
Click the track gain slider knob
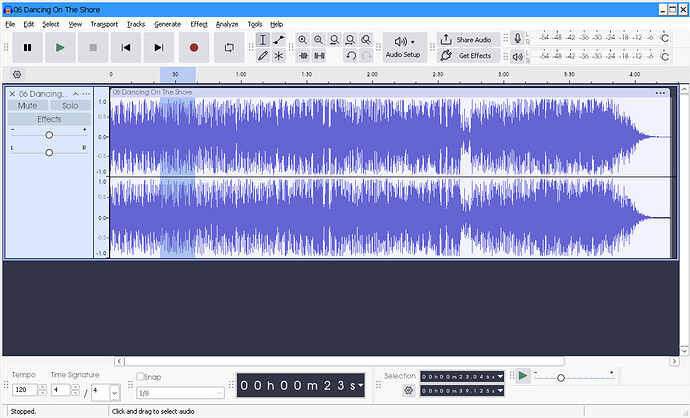(49, 135)
